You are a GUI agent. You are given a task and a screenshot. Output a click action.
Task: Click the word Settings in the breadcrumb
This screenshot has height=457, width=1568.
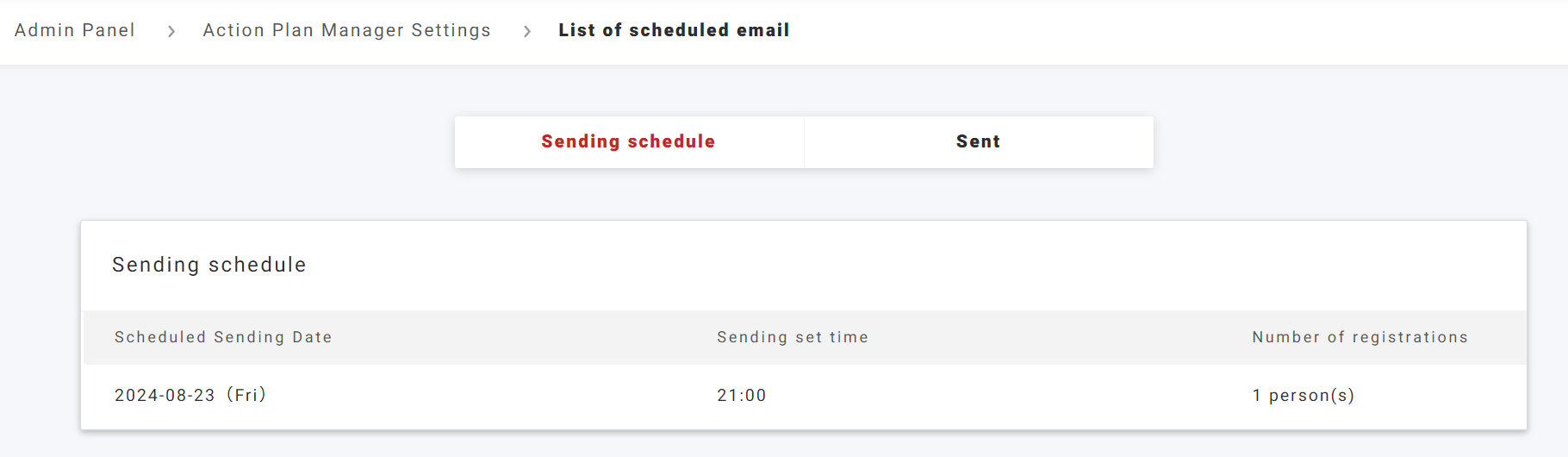(x=451, y=30)
